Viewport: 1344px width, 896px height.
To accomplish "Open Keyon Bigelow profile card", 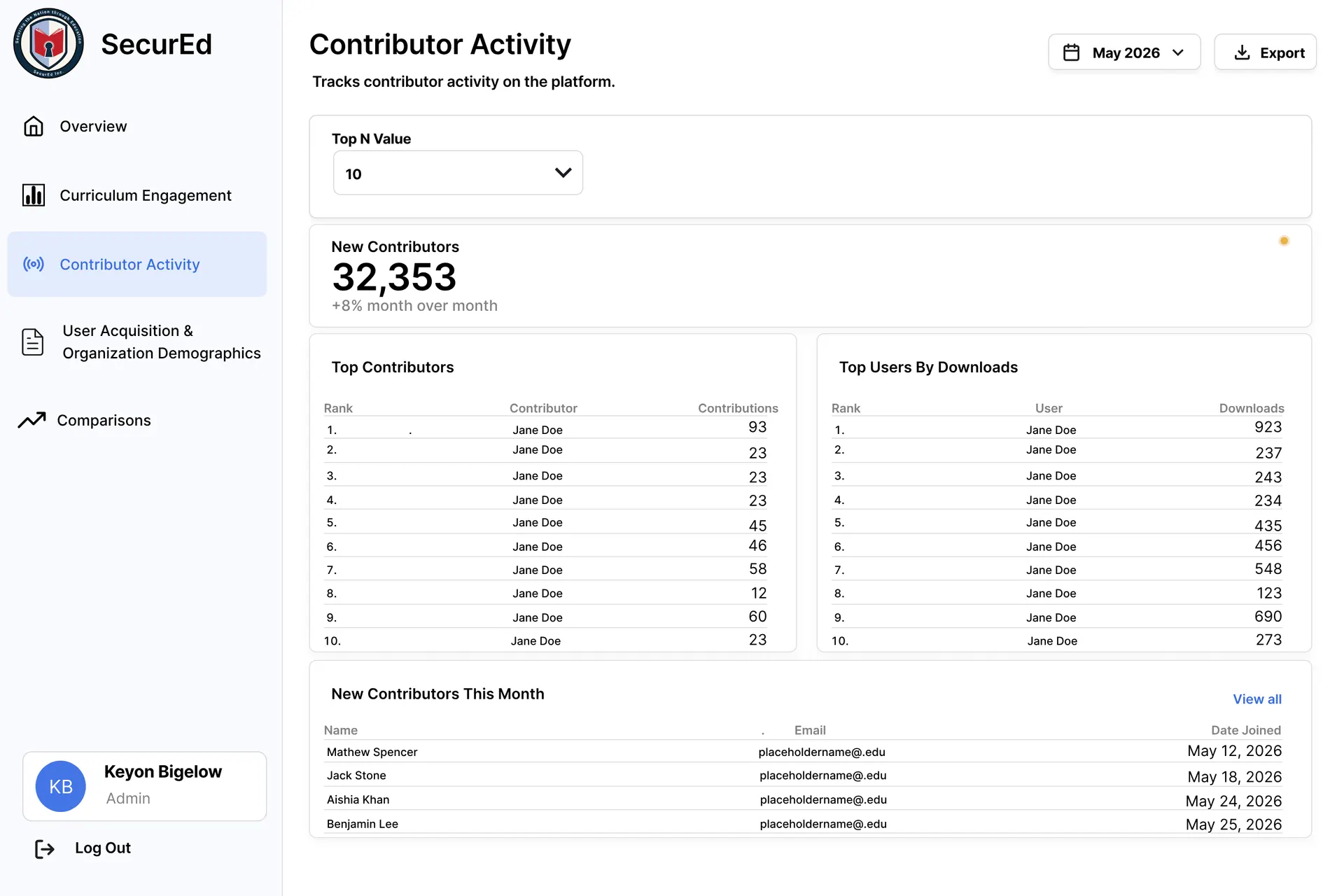I will pos(144,786).
